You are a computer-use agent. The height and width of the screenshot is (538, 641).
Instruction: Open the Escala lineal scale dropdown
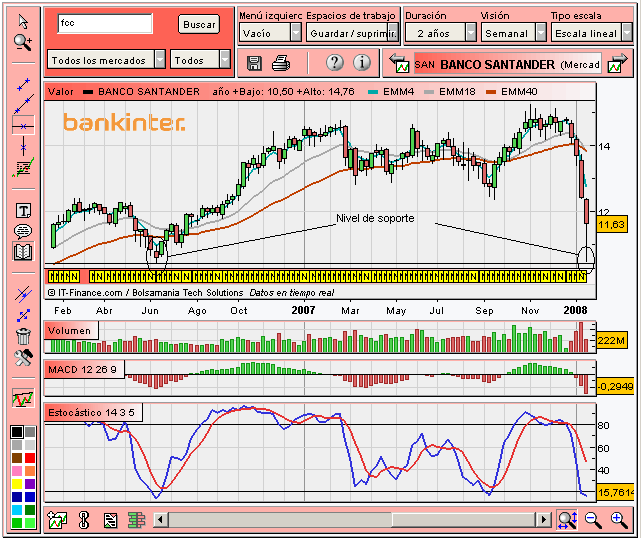click(x=592, y=32)
